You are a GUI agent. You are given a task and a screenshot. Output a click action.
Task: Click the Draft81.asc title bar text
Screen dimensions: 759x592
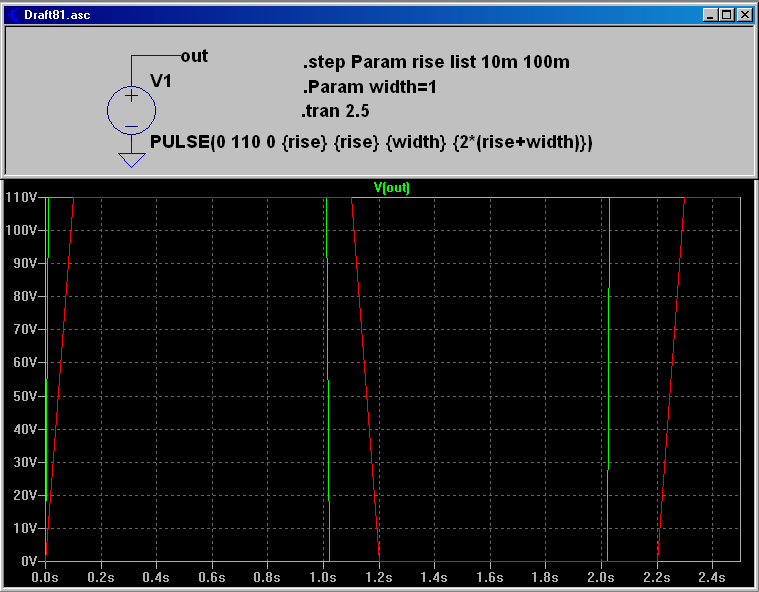click(57, 15)
